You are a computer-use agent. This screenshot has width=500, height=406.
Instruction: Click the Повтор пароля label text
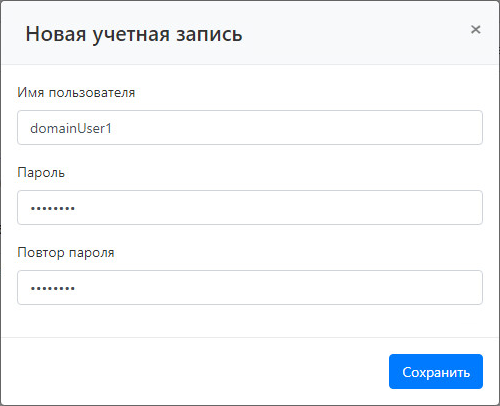pos(66,253)
